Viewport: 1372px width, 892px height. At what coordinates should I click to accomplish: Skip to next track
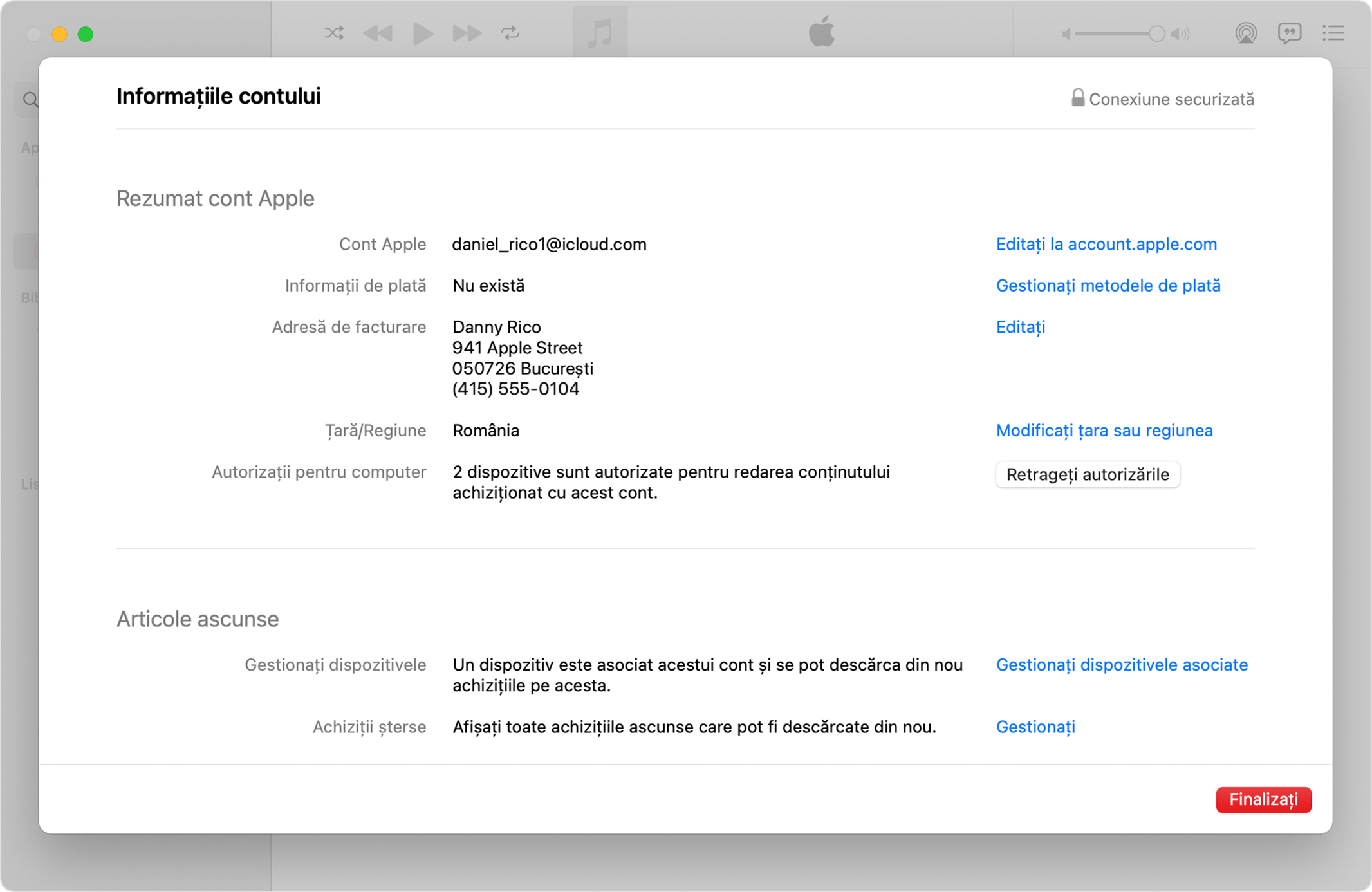tap(467, 33)
